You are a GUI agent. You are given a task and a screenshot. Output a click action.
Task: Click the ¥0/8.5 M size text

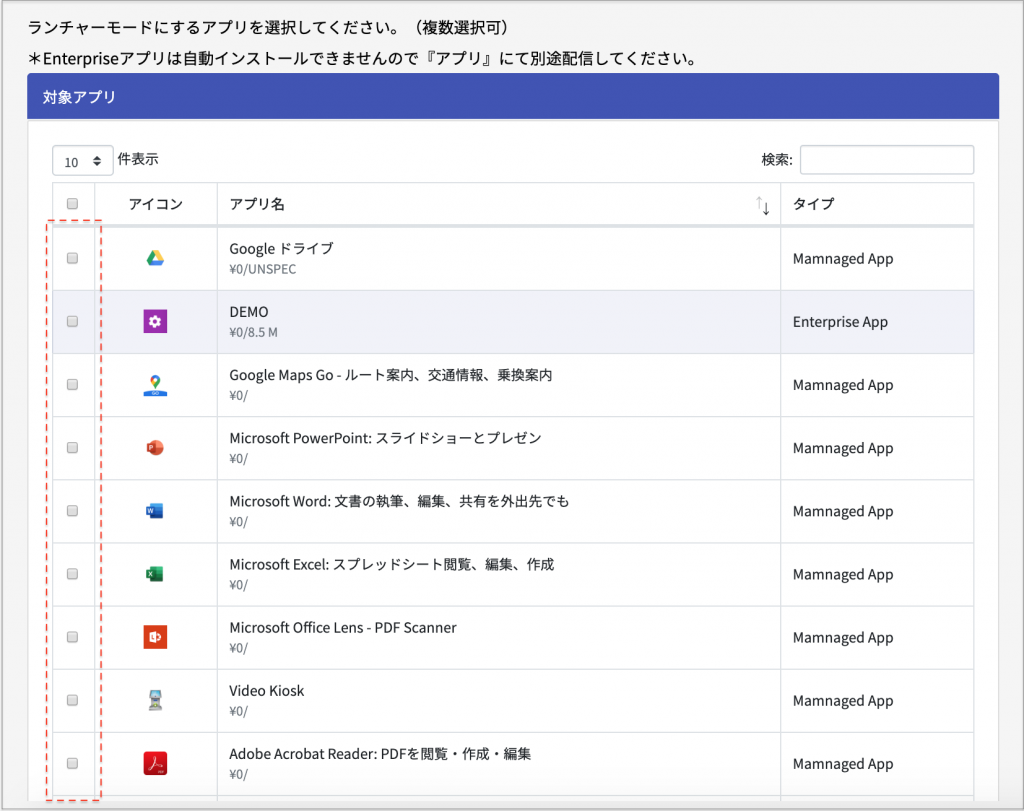[253, 332]
